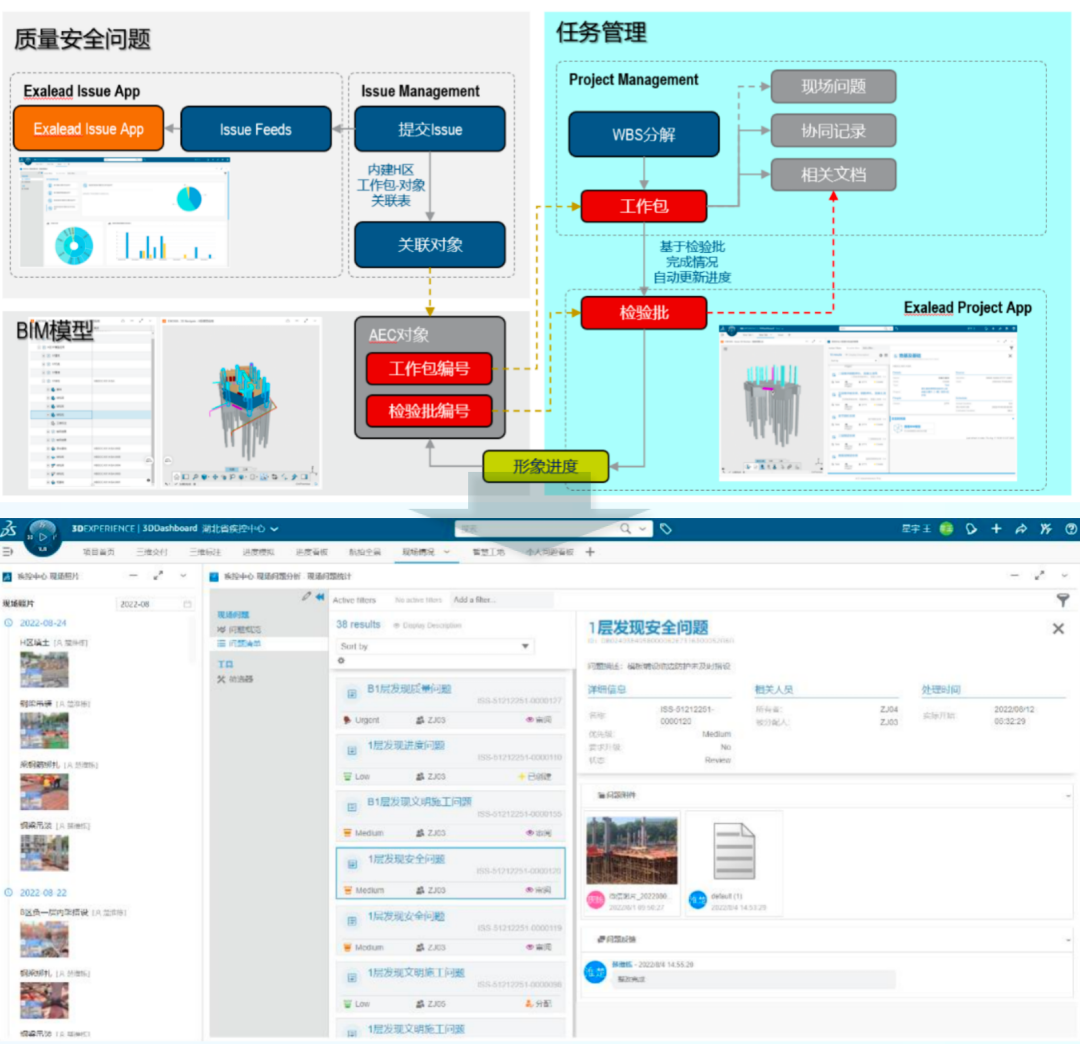The height and width of the screenshot is (1044, 1080).
Task: Open the 处理时间 section header
Action: [941, 689]
